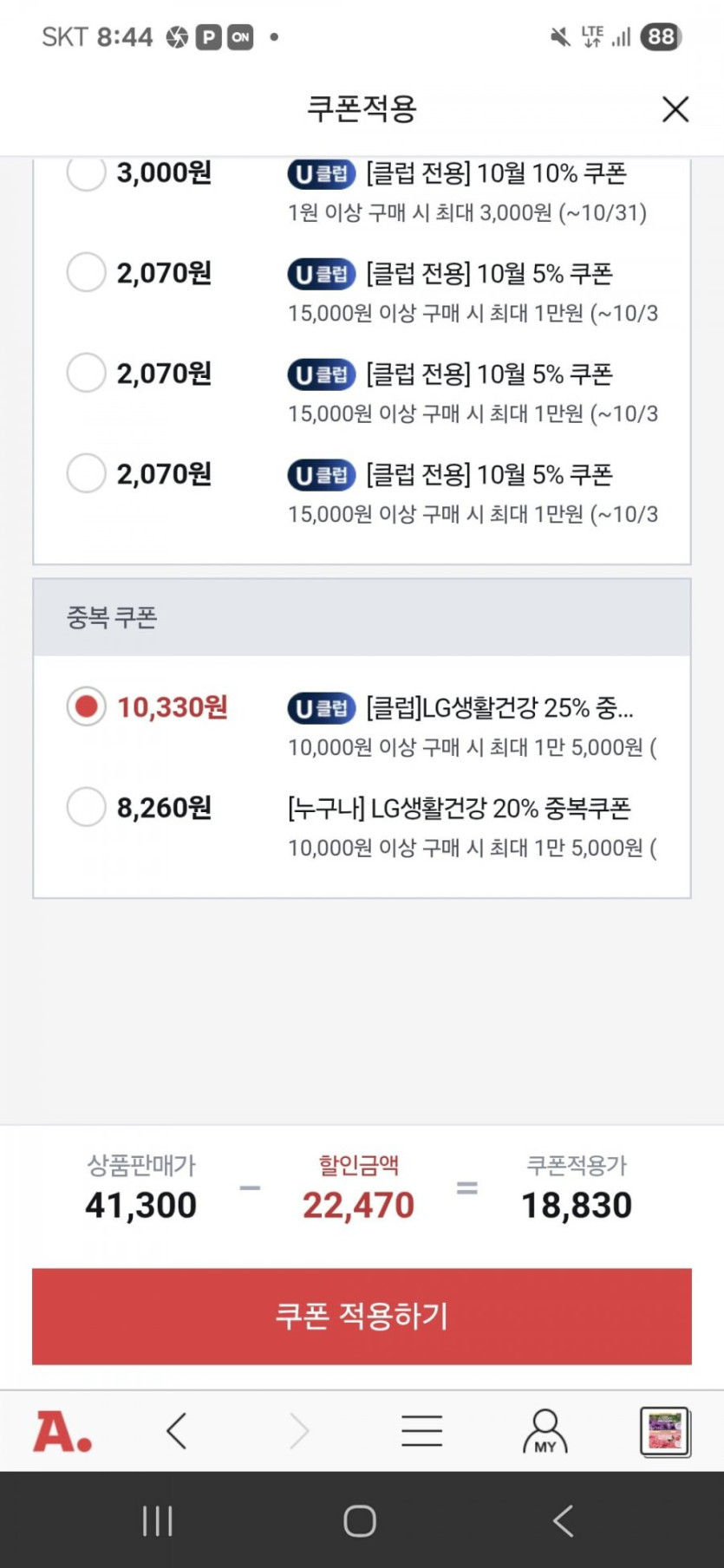Open the hamburger menu icon
This screenshot has width=724, height=1568.
[422, 1431]
